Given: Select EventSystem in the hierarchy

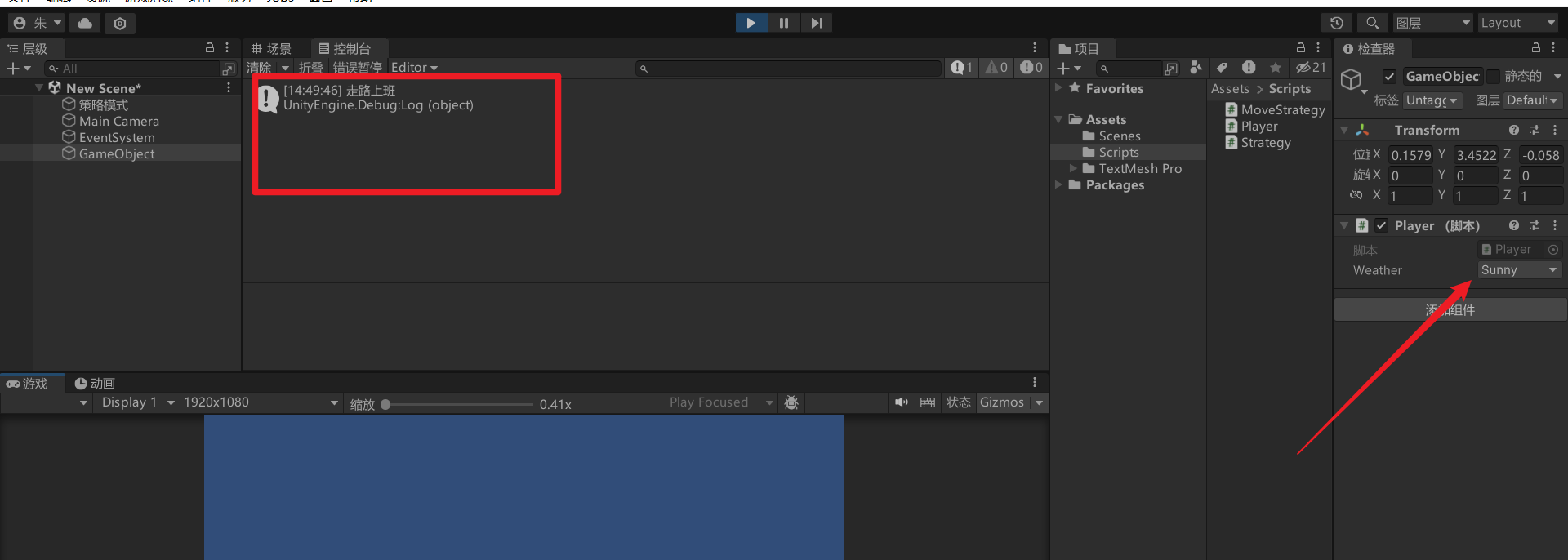Looking at the screenshot, I should [x=116, y=137].
